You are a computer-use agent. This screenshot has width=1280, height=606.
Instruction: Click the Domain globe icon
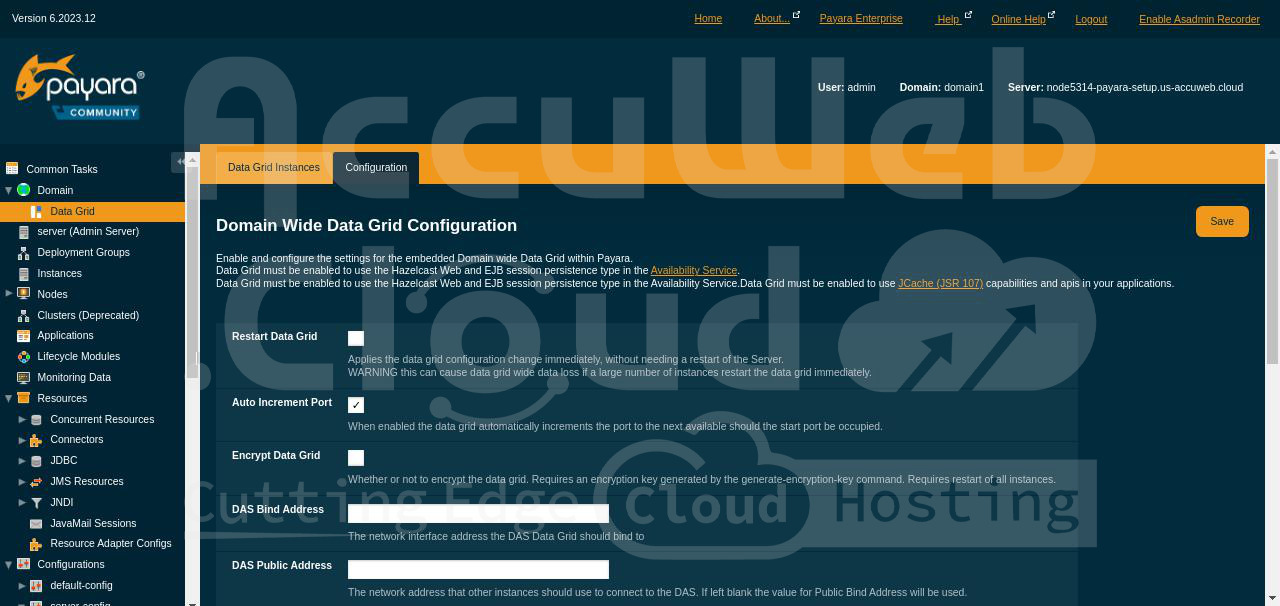point(24,190)
